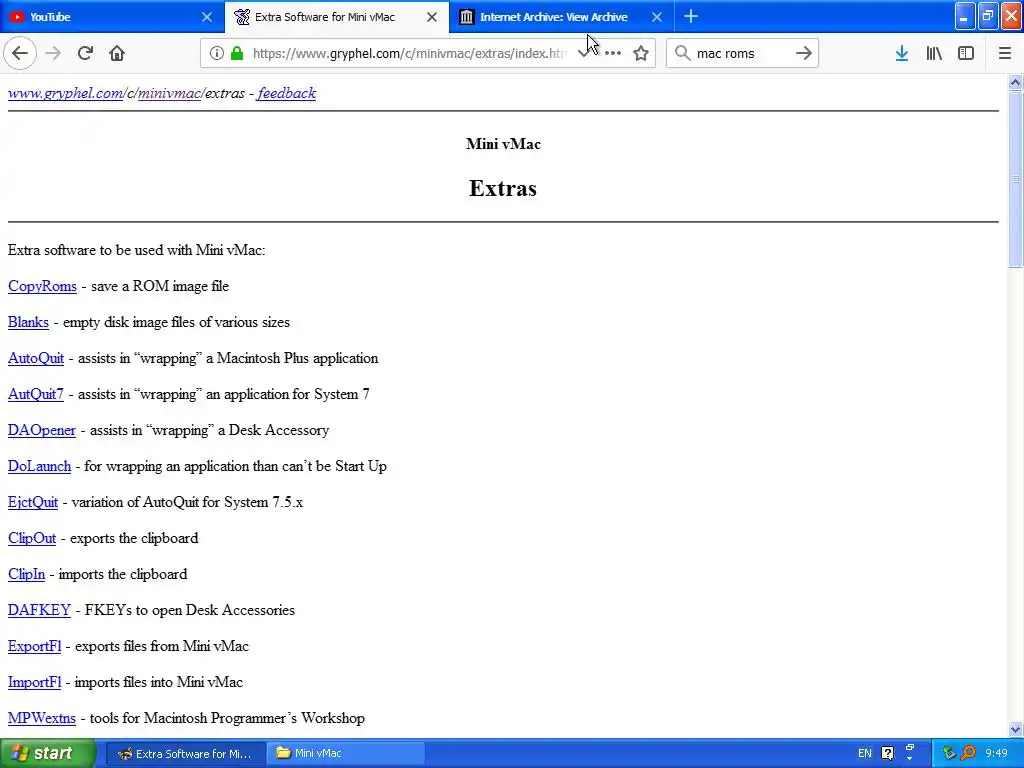Follow the www.gryphel.com breadcrumb link
Image resolution: width=1024 pixels, height=768 pixels.
(x=65, y=93)
